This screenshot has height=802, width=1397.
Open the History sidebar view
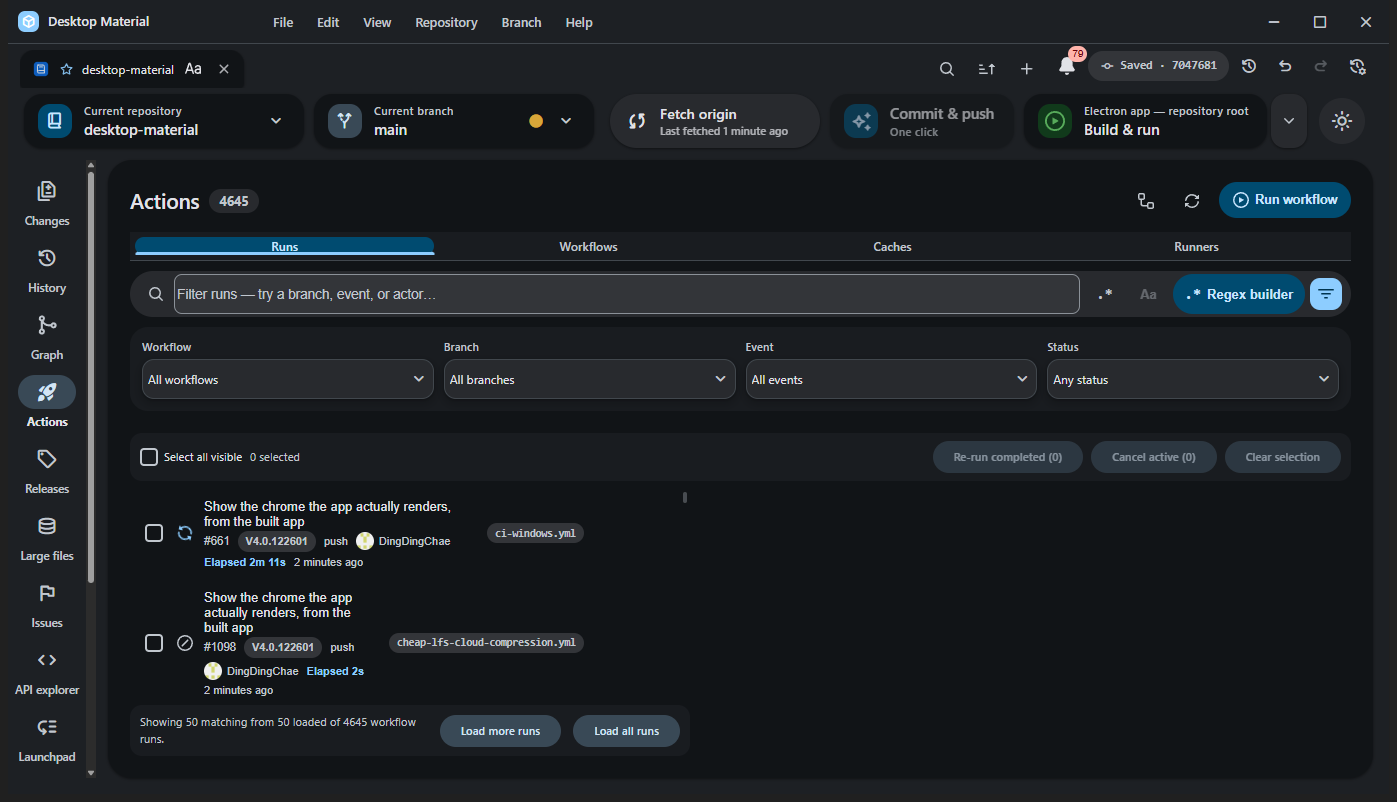coord(47,270)
